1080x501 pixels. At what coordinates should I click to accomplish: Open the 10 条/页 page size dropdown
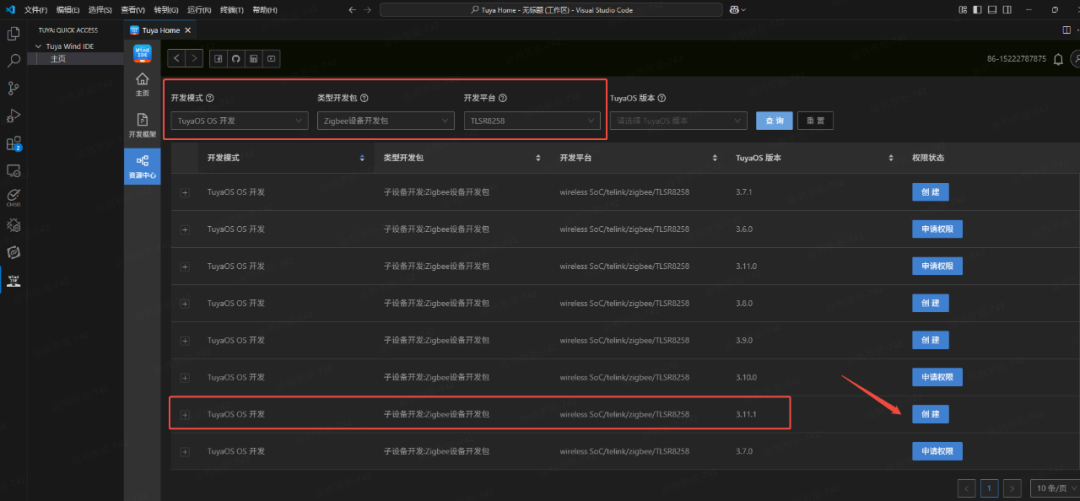[x=1054, y=489]
